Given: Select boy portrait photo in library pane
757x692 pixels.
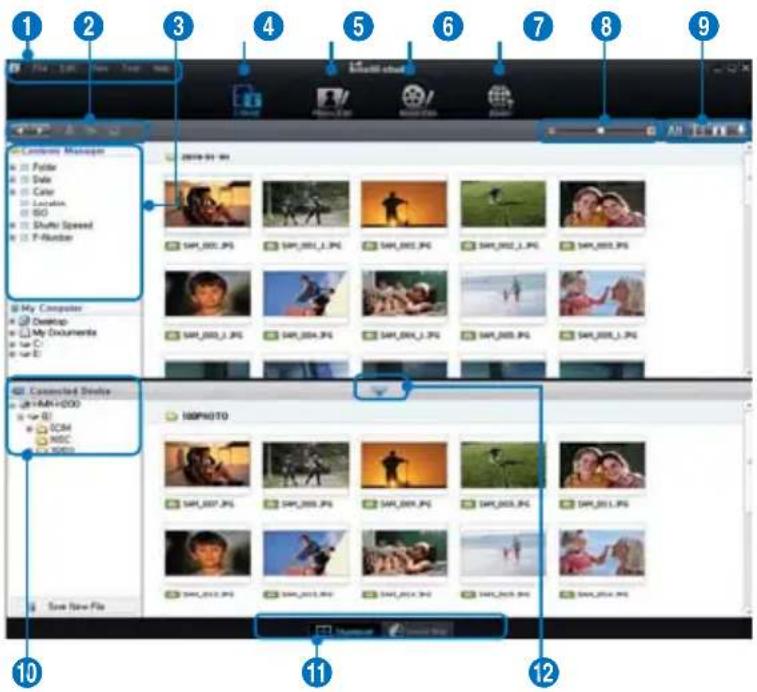Looking at the screenshot, I should (208, 294).
